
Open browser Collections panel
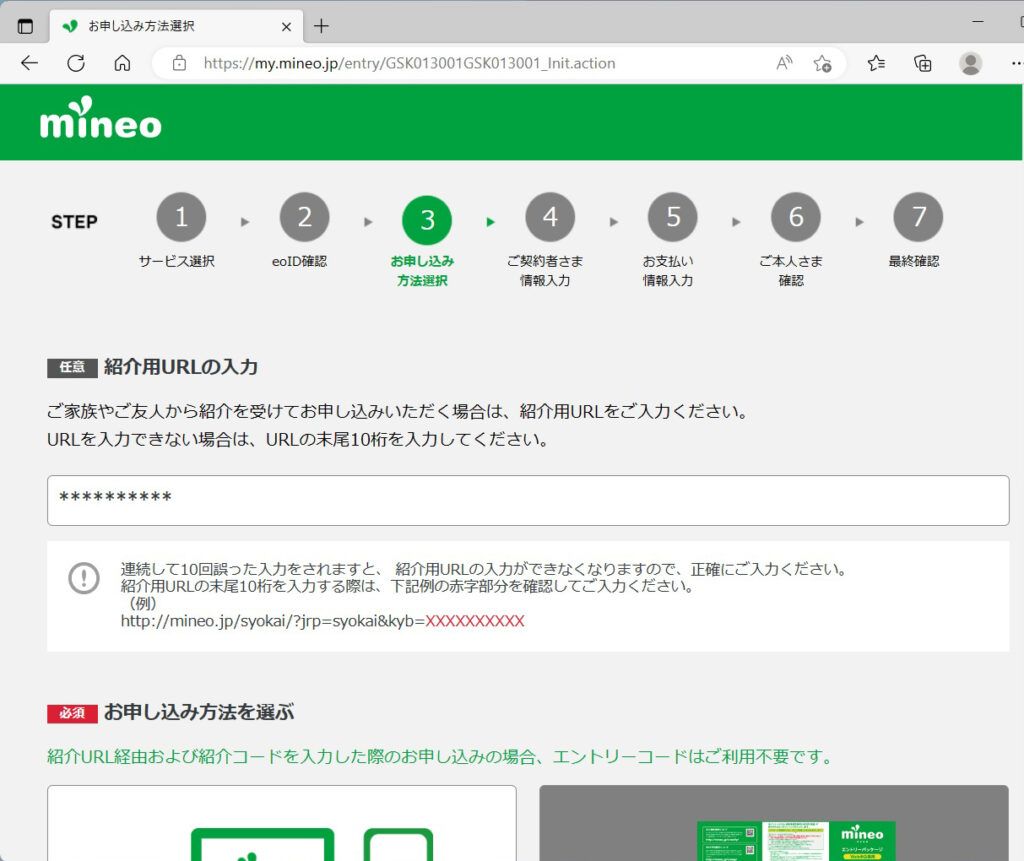tap(922, 63)
